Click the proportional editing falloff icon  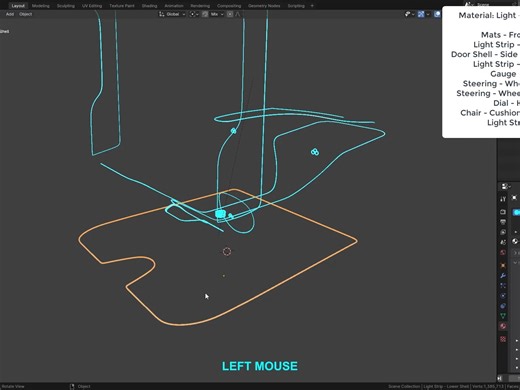tap(237, 14)
